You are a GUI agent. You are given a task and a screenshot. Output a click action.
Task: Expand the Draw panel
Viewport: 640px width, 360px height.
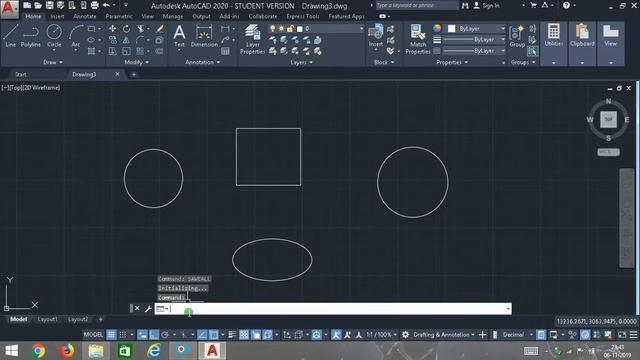53,62
